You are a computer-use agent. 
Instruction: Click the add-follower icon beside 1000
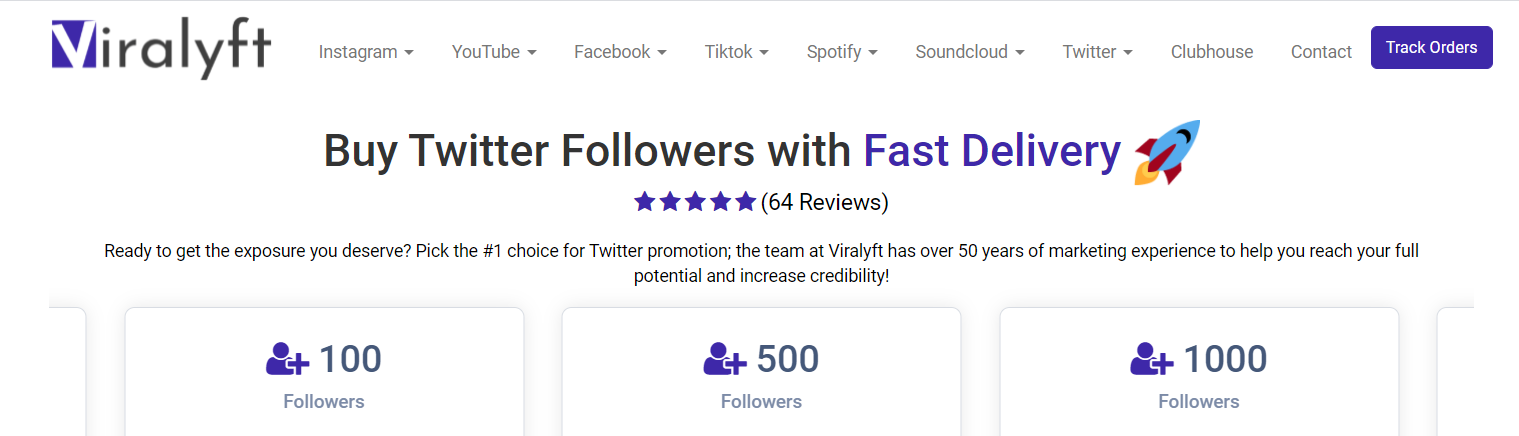coord(1153,359)
